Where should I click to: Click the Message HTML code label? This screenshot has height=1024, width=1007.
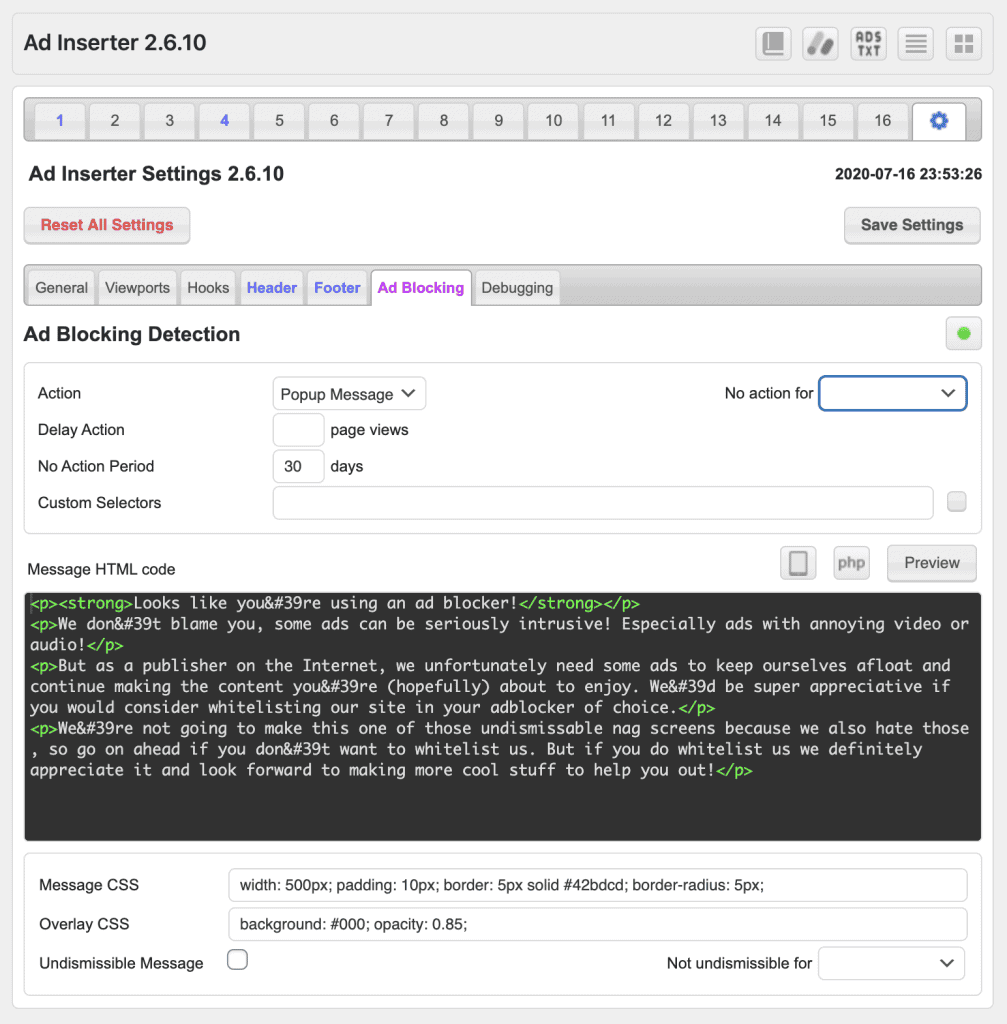pos(101,569)
